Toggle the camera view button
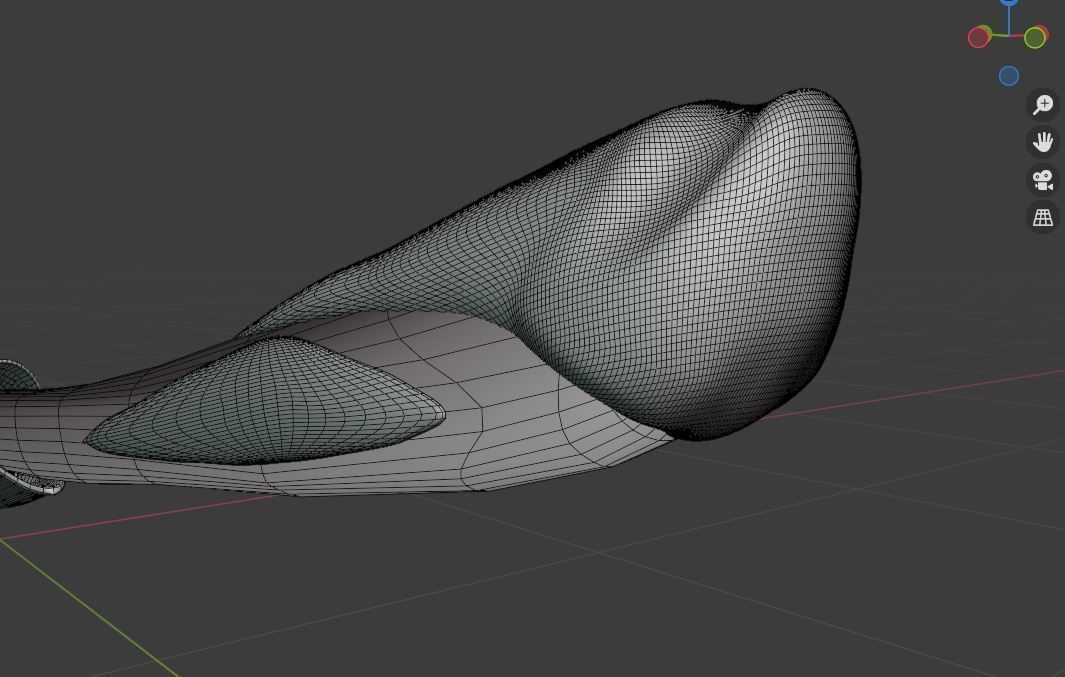Viewport: 1065px width, 677px height. [1043, 180]
